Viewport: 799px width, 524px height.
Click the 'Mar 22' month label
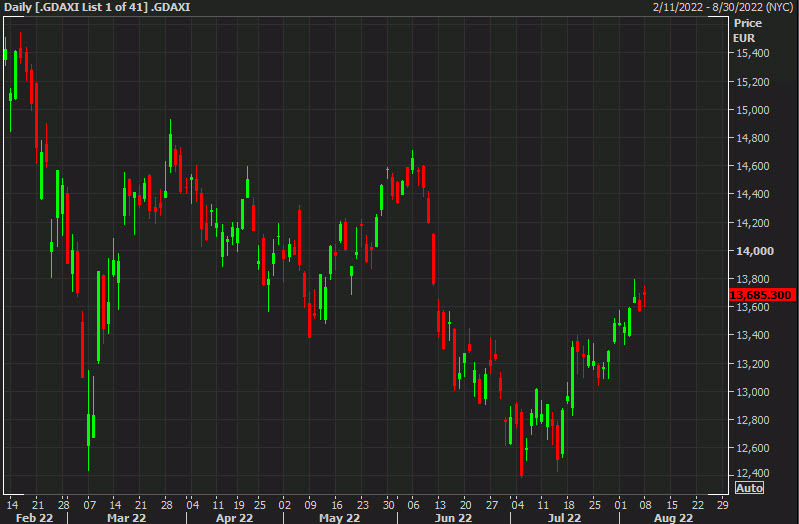tap(126, 518)
